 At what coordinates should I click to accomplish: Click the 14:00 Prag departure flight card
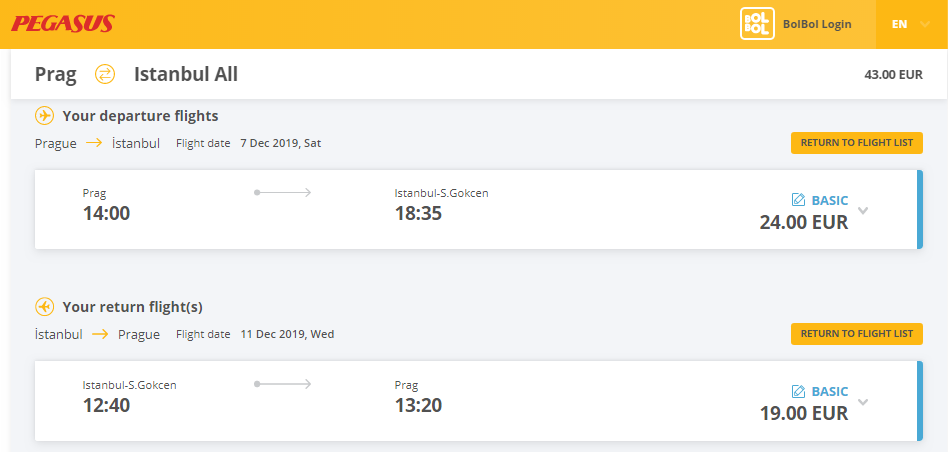point(479,209)
